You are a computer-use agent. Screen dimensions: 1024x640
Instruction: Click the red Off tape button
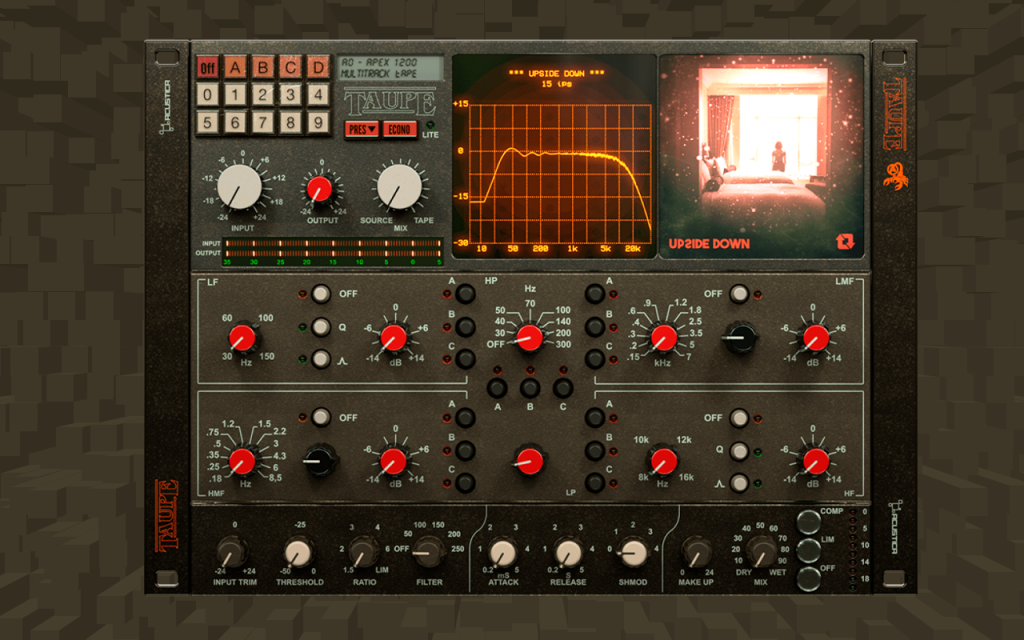click(208, 67)
